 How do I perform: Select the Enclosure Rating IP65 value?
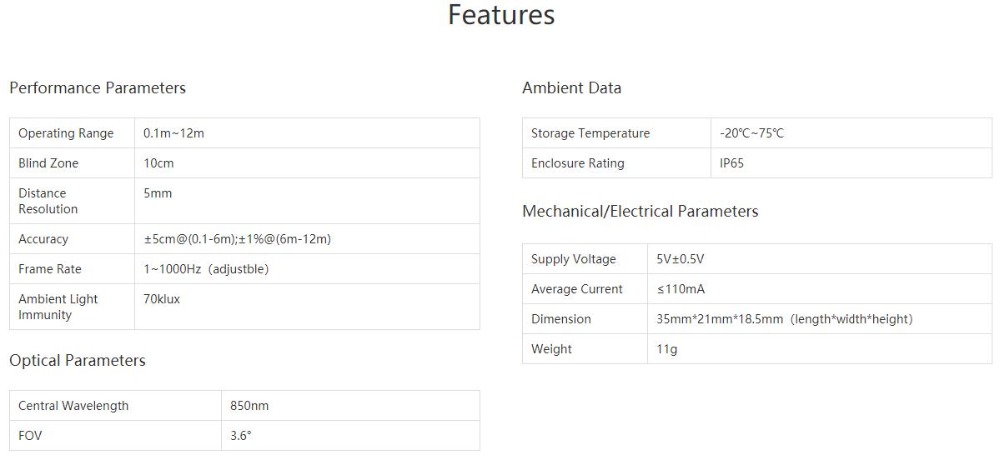click(732, 163)
